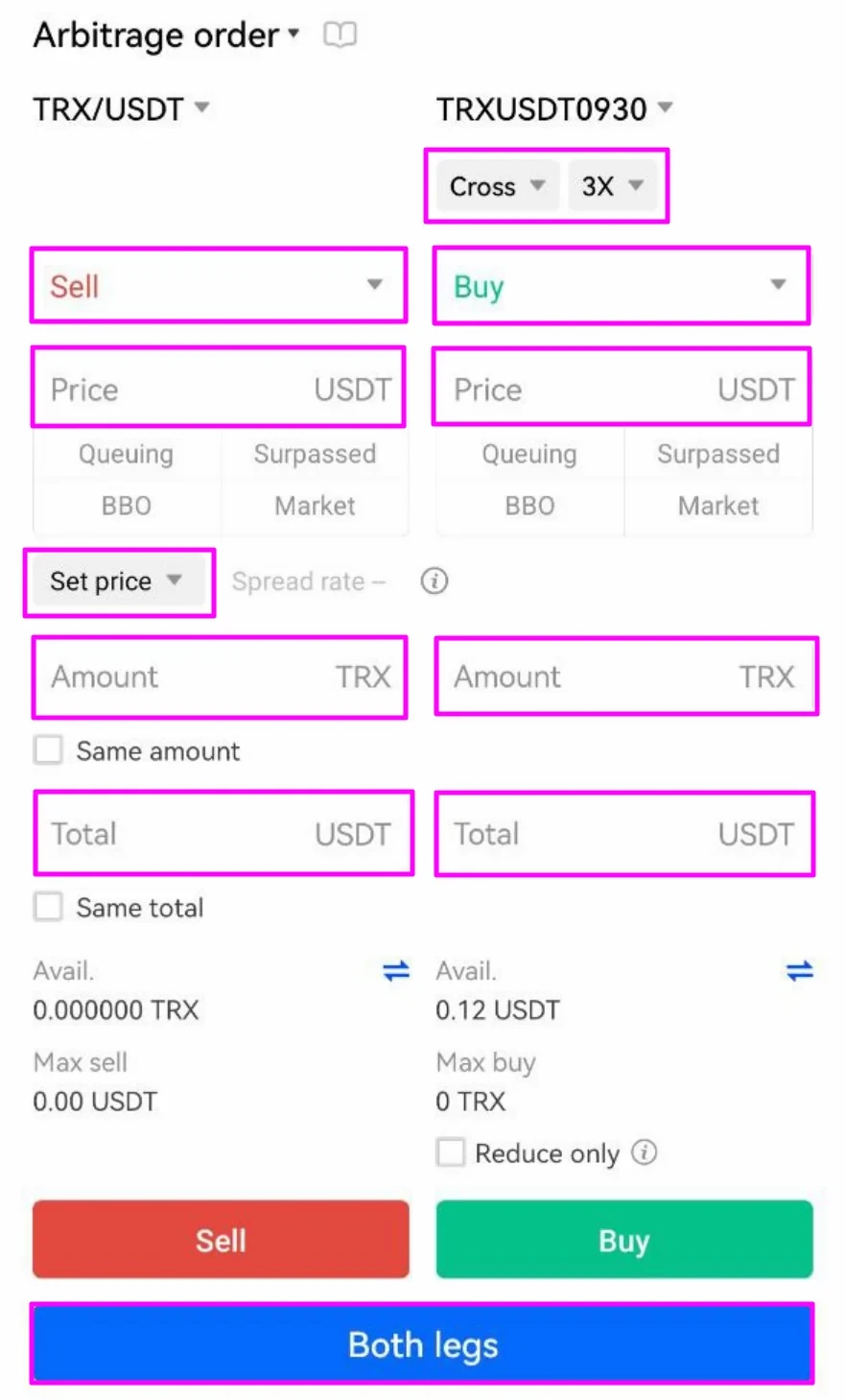
Task: Check the Reduce only option
Action: [x=451, y=1152]
